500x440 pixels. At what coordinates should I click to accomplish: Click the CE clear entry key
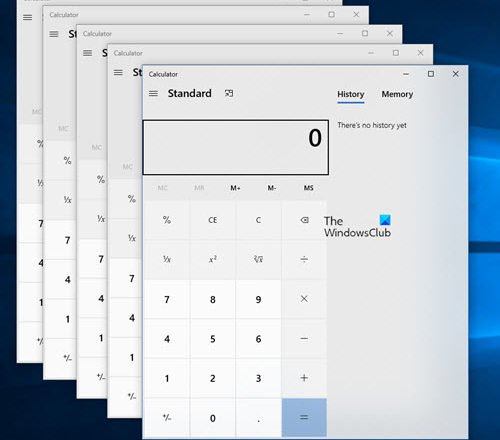(213, 220)
